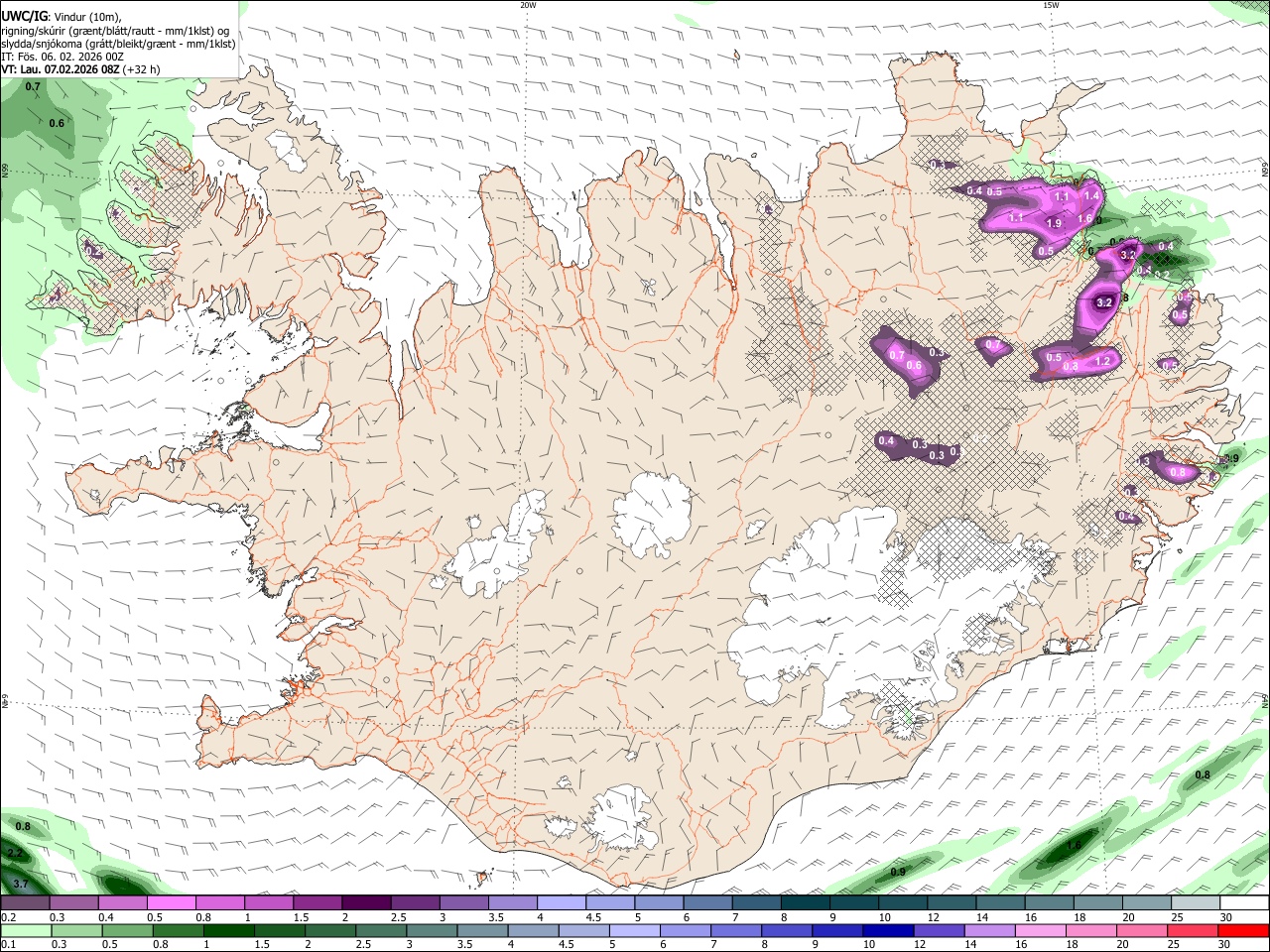Select the bright red swatch in the lower legend row
This screenshot has height=952, width=1270.
point(1244,930)
